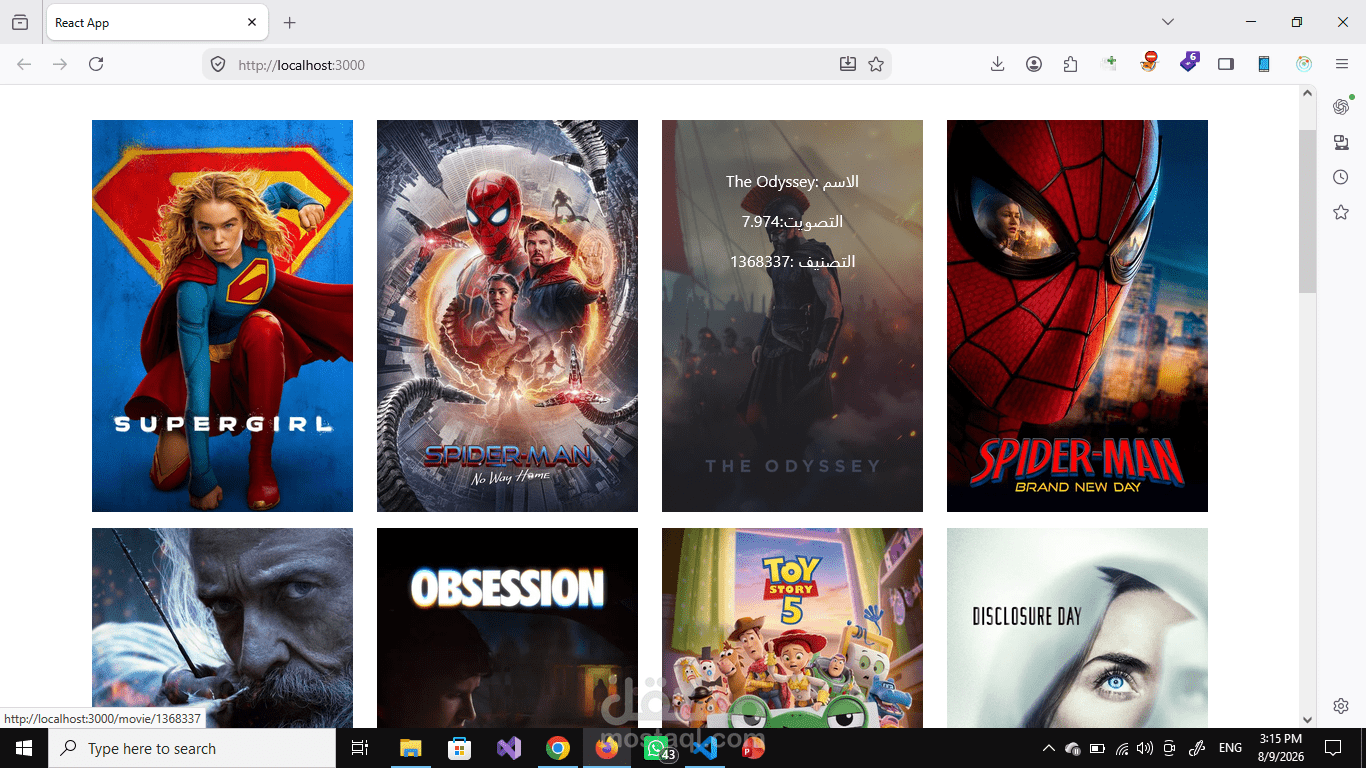Click the page vertical scrollbar thumb
1366x768 pixels.
1307,210
